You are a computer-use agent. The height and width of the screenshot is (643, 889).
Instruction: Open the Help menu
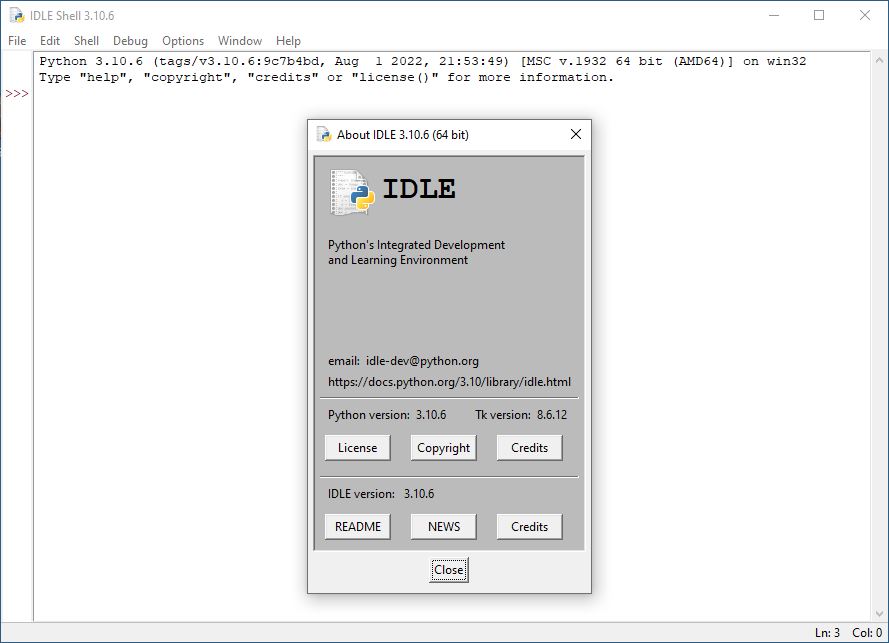coord(288,41)
